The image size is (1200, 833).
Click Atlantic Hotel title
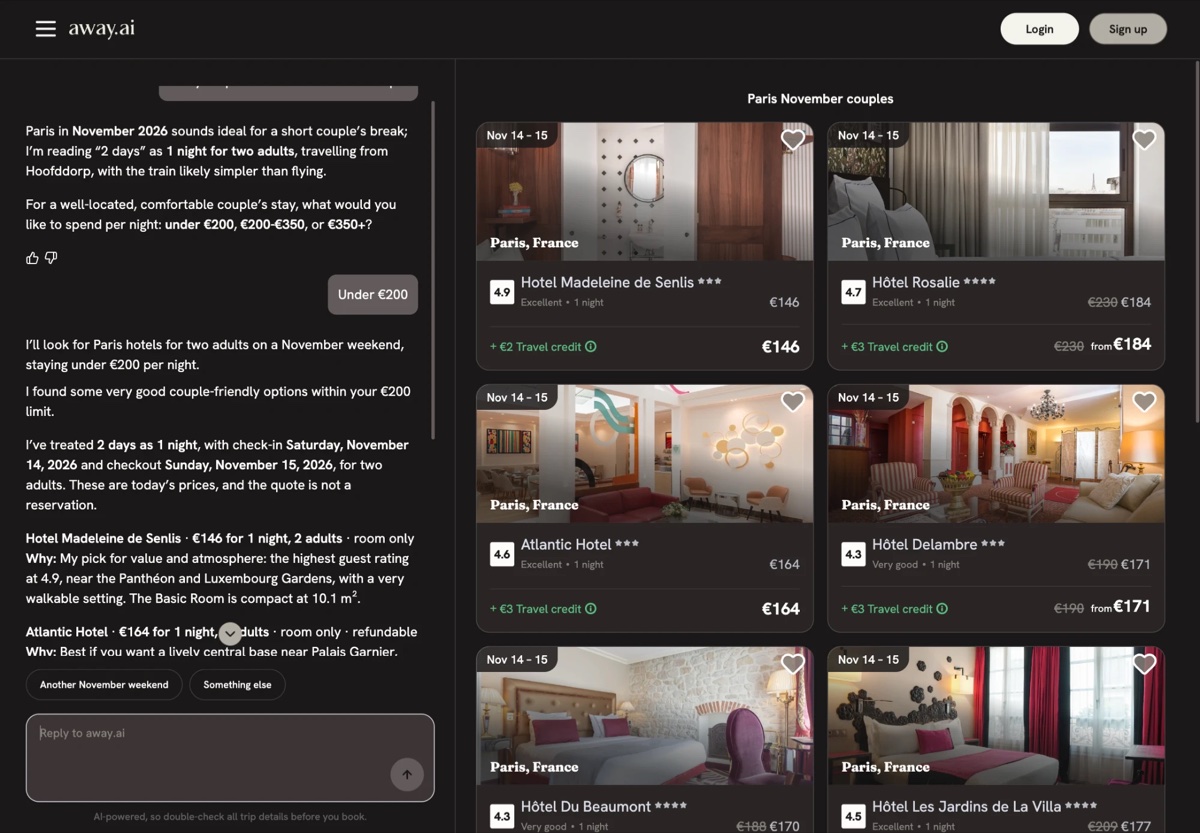point(566,545)
